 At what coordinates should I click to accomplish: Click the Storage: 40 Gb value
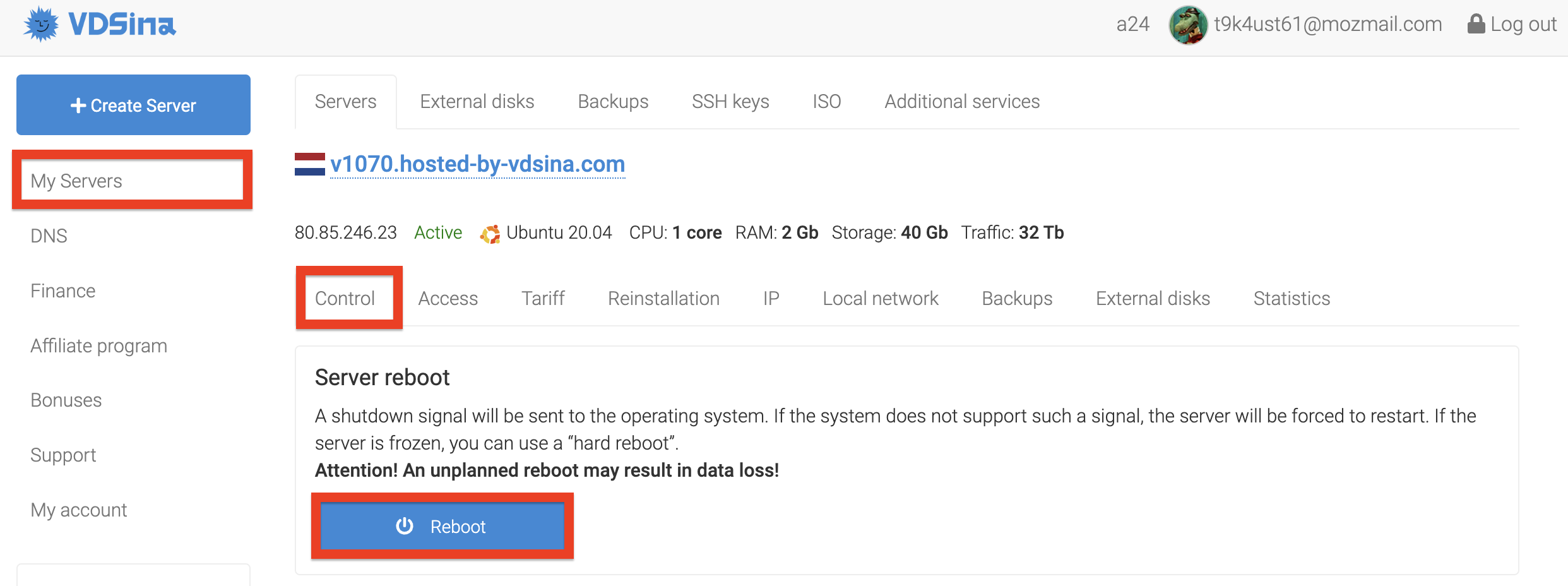tap(890, 233)
